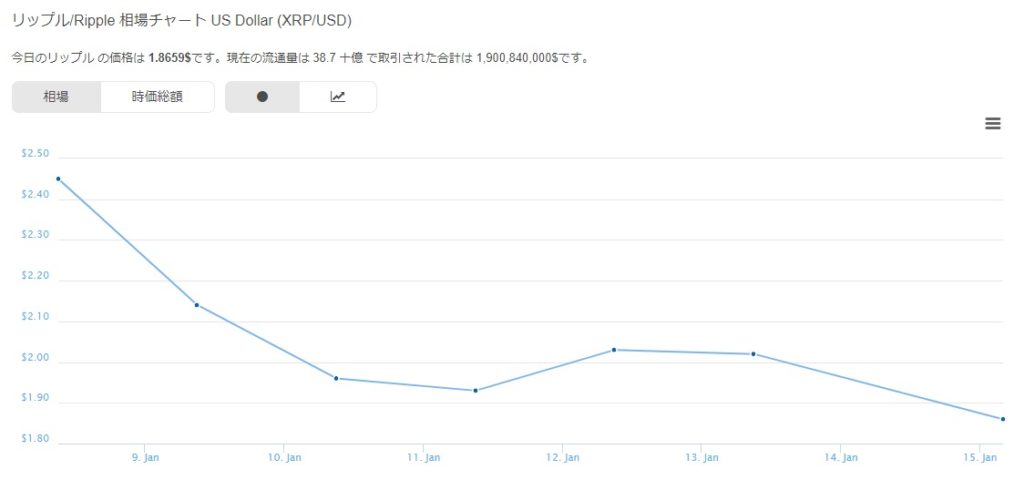Click the traded total 1,900,840,000$
1024x480 pixels.
point(517,57)
